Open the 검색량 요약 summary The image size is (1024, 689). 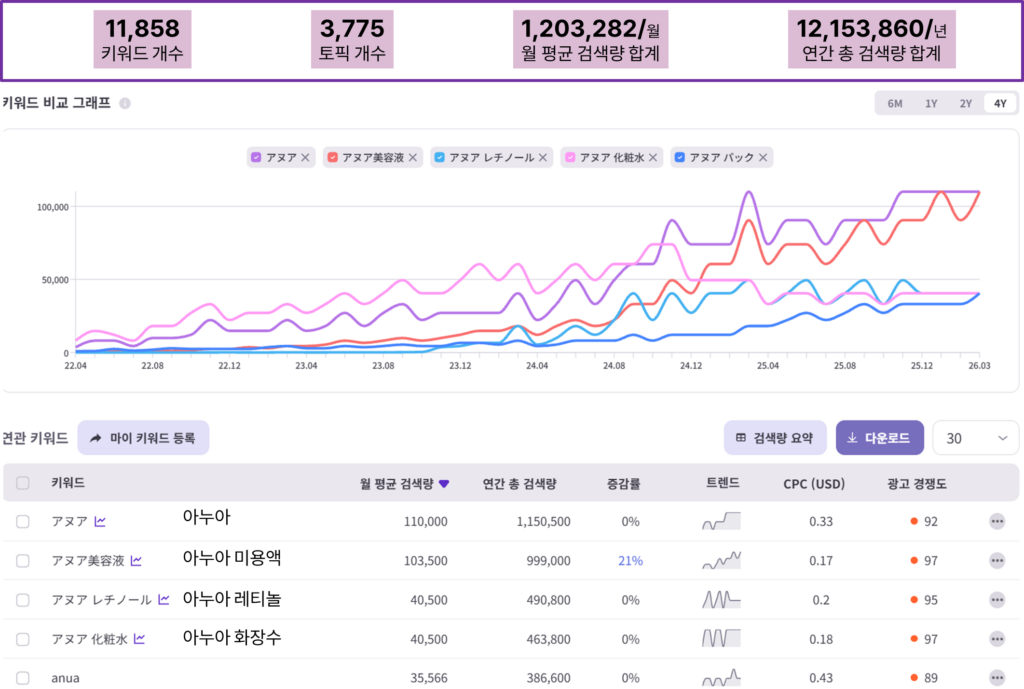pyautogui.click(x=775, y=438)
